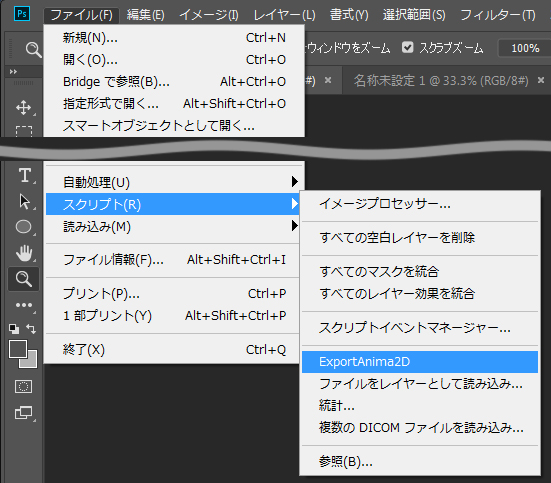Choose 統計... script item

(420, 406)
